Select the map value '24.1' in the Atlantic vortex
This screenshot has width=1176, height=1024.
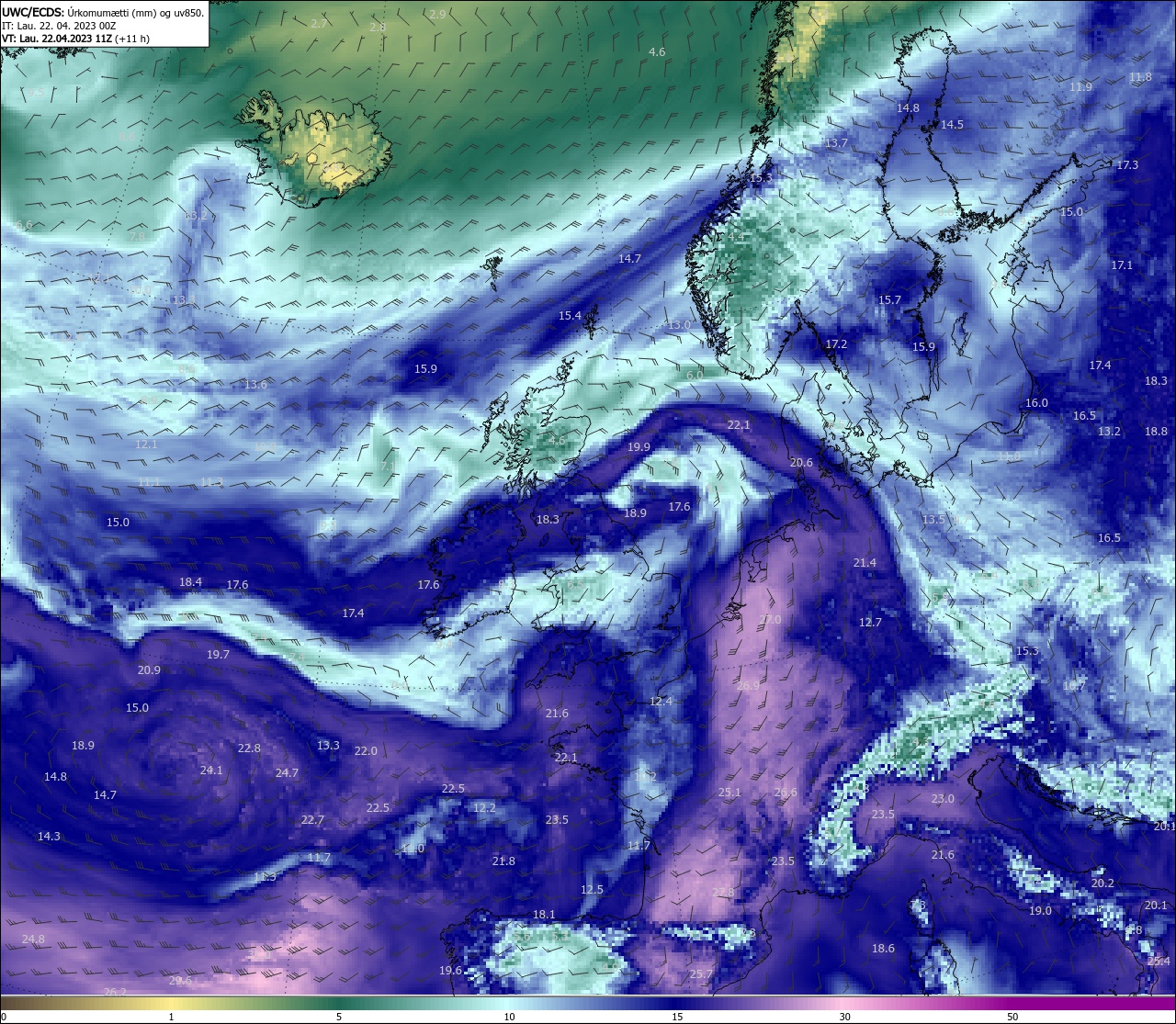[211, 770]
